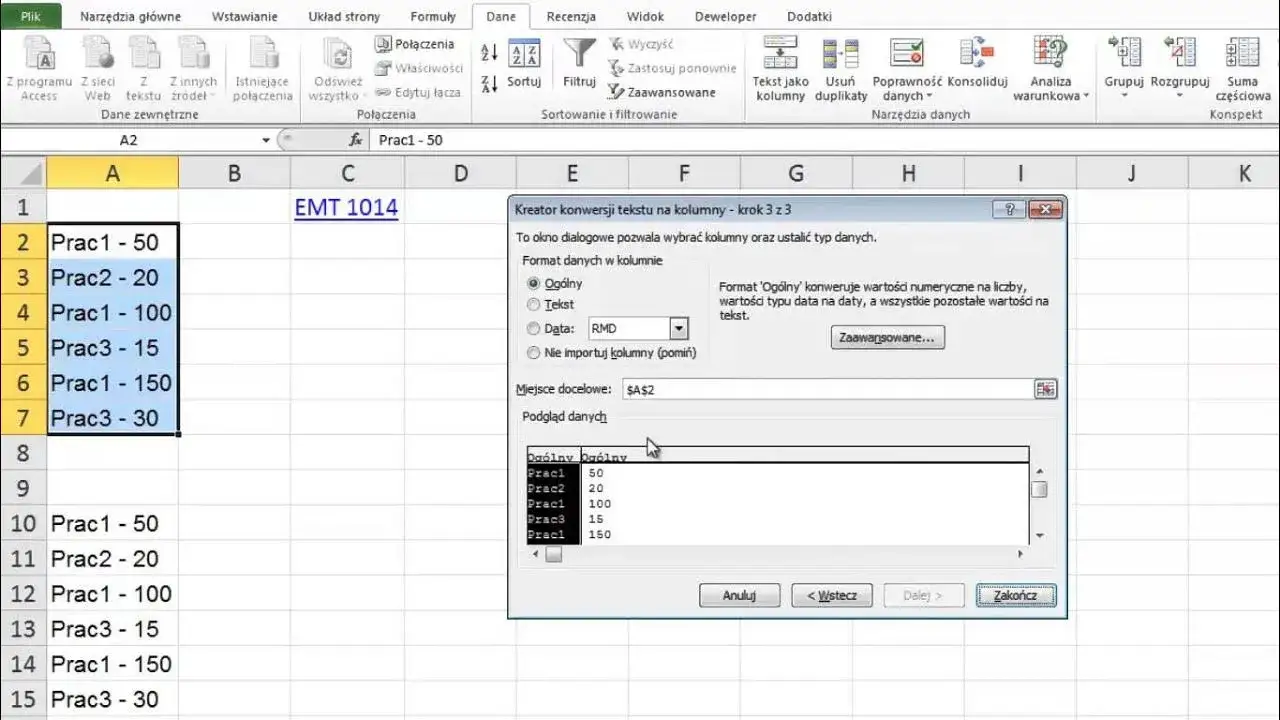Click the Zakończ button
The image size is (1280, 720).
pos(1015,595)
